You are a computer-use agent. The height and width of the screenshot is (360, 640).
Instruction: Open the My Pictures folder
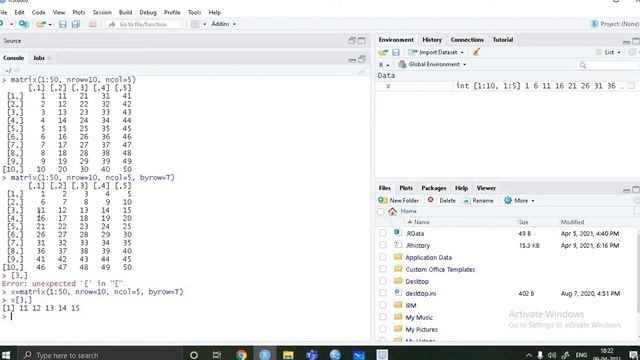[421, 329]
